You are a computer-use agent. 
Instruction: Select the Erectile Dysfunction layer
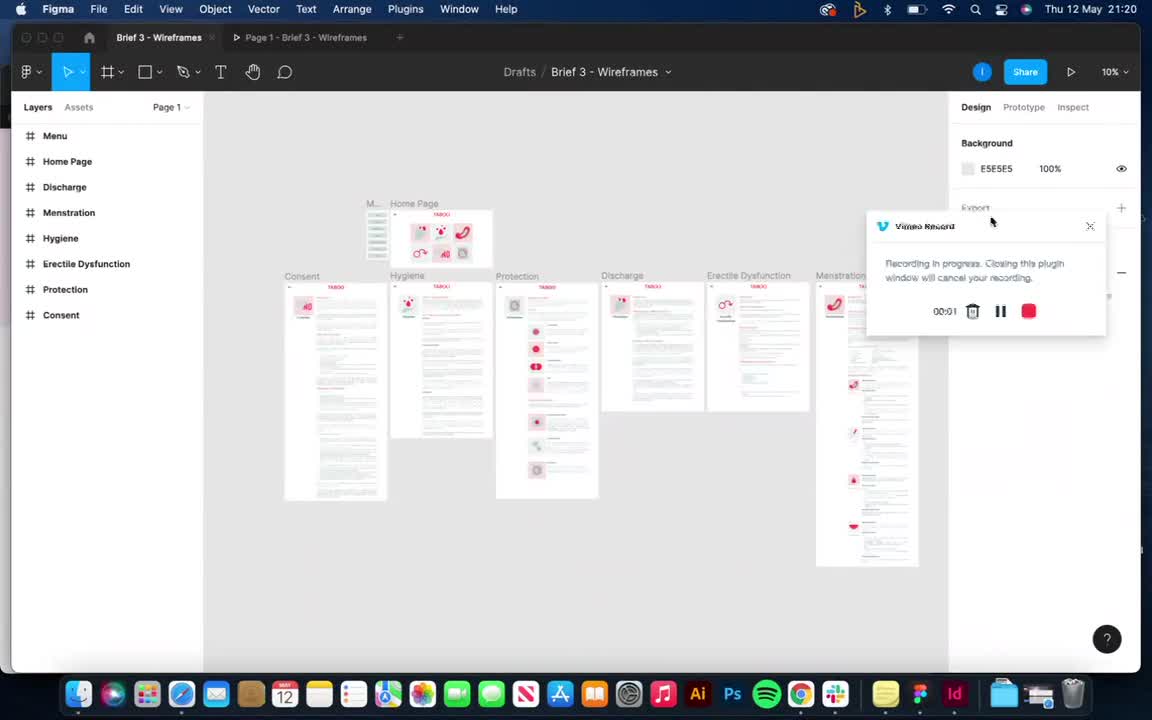click(86, 264)
